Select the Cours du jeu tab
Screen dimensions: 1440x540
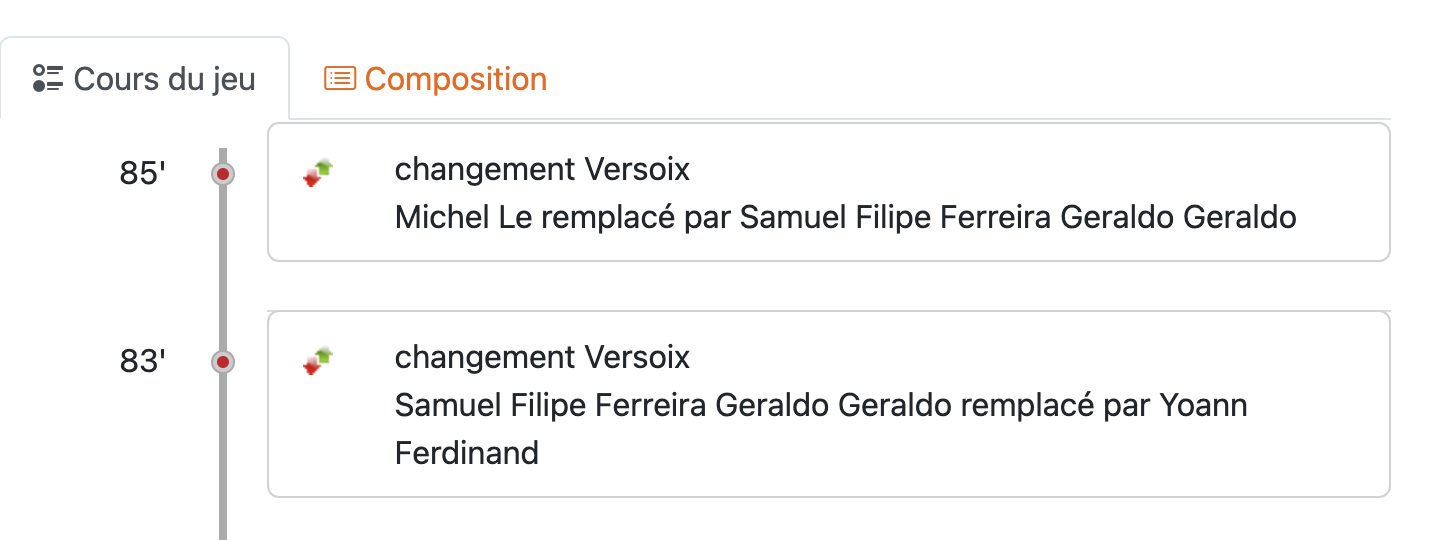tap(164, 79)
